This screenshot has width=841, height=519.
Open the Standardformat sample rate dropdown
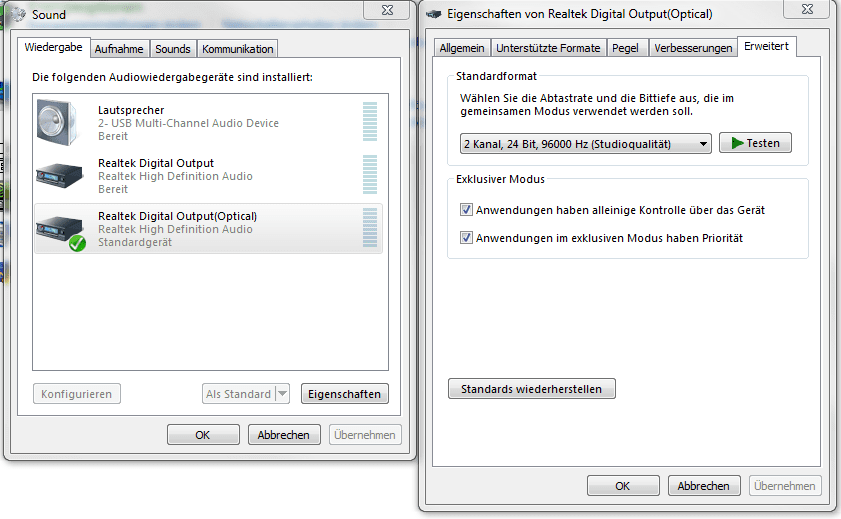point(585,144)
